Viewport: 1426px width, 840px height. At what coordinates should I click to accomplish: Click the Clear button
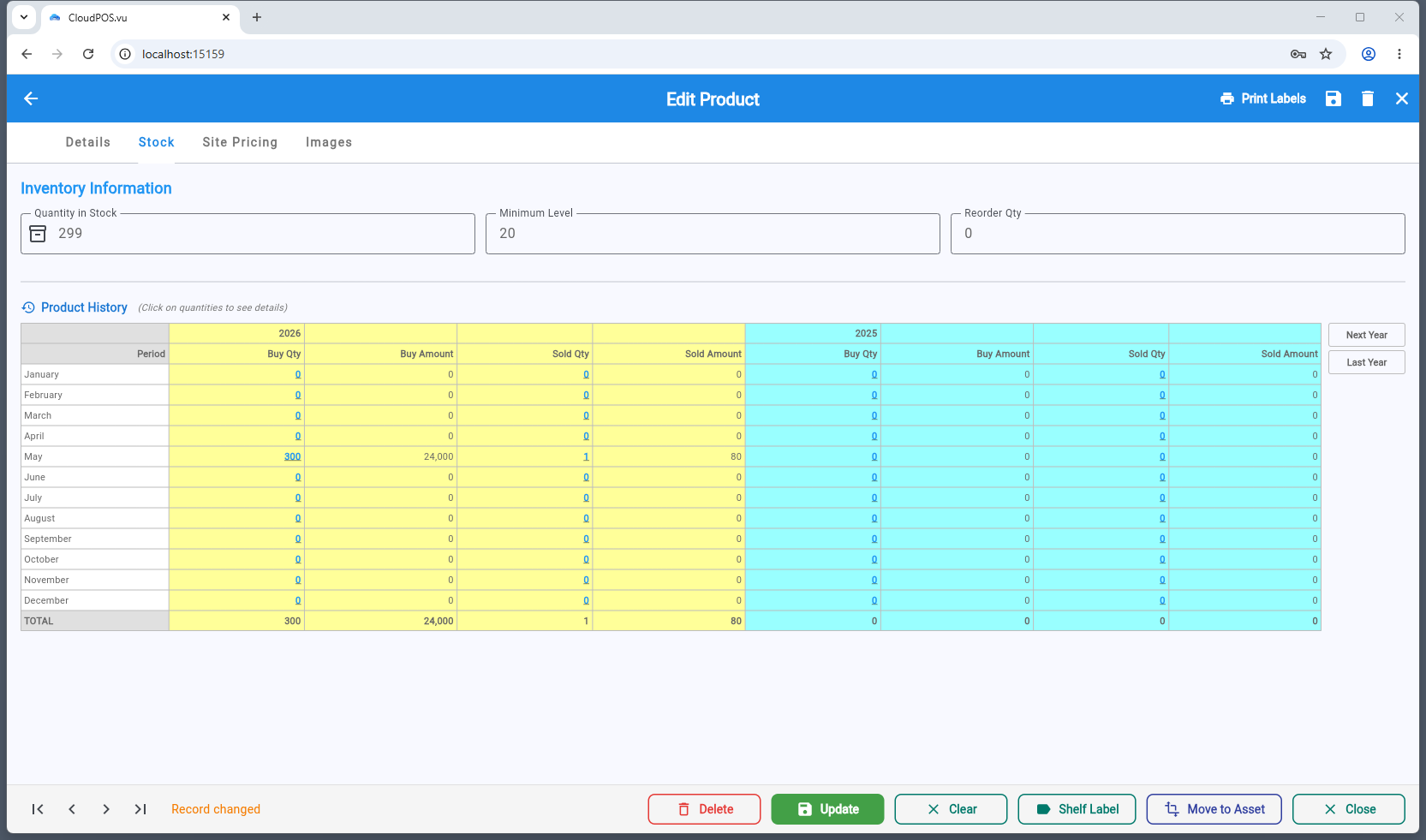[951, 809]
